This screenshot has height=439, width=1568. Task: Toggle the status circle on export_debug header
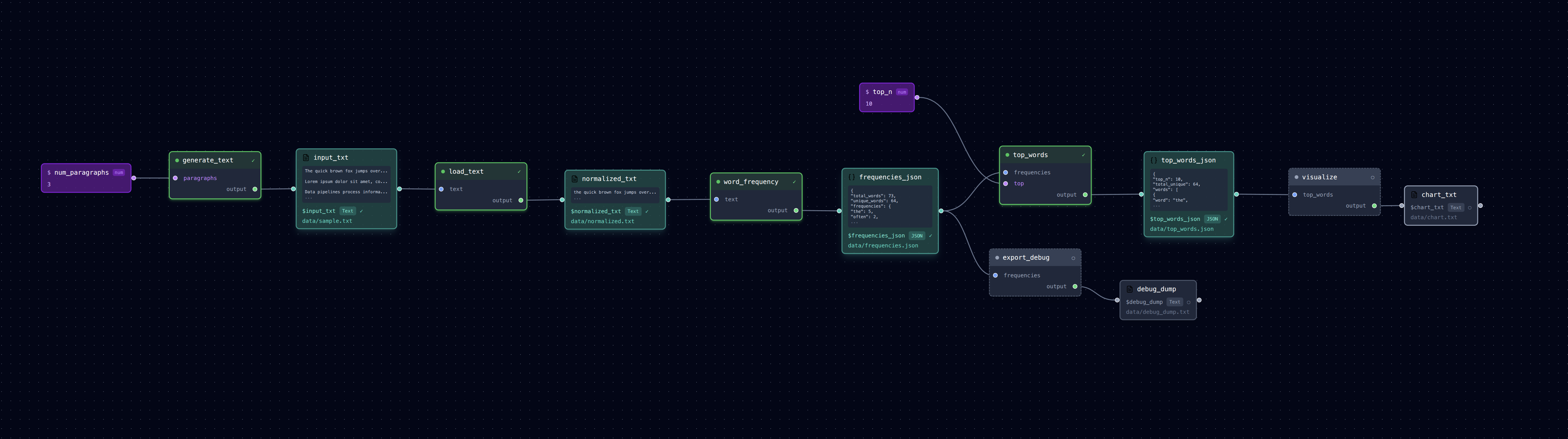tap(1073, 258)
